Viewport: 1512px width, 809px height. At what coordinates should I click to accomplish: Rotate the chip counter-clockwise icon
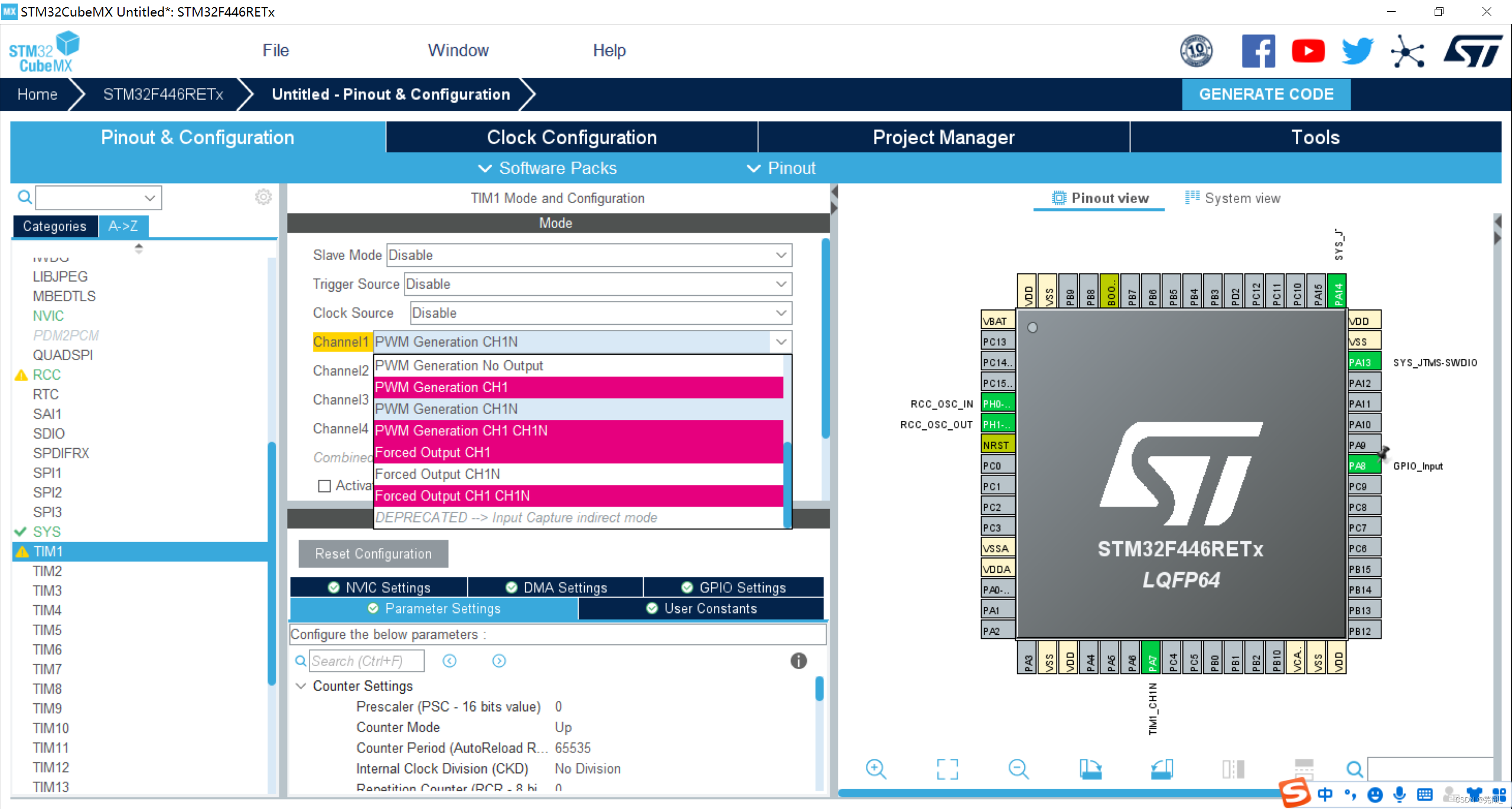1162,769
